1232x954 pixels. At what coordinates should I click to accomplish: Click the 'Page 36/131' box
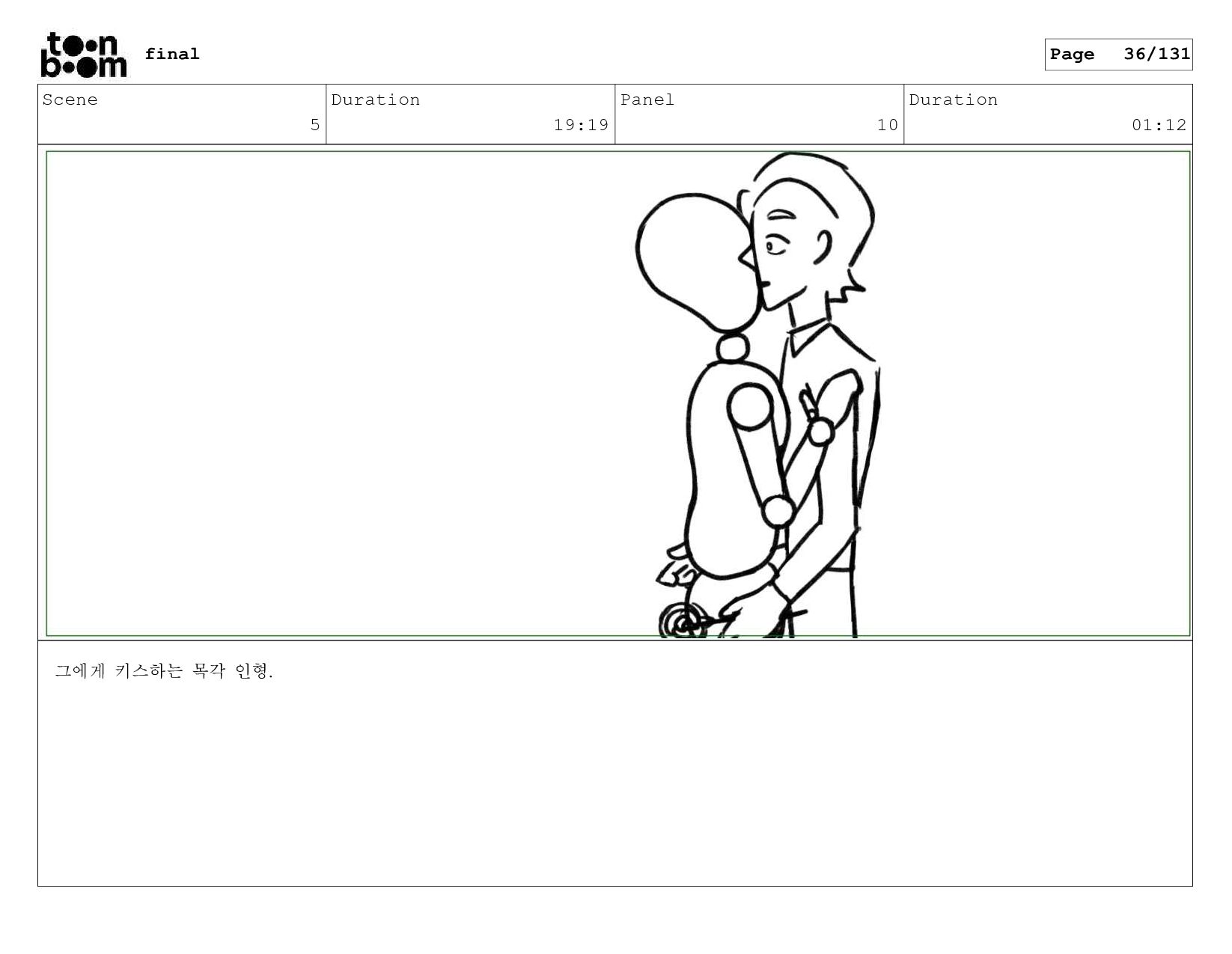1118,55
